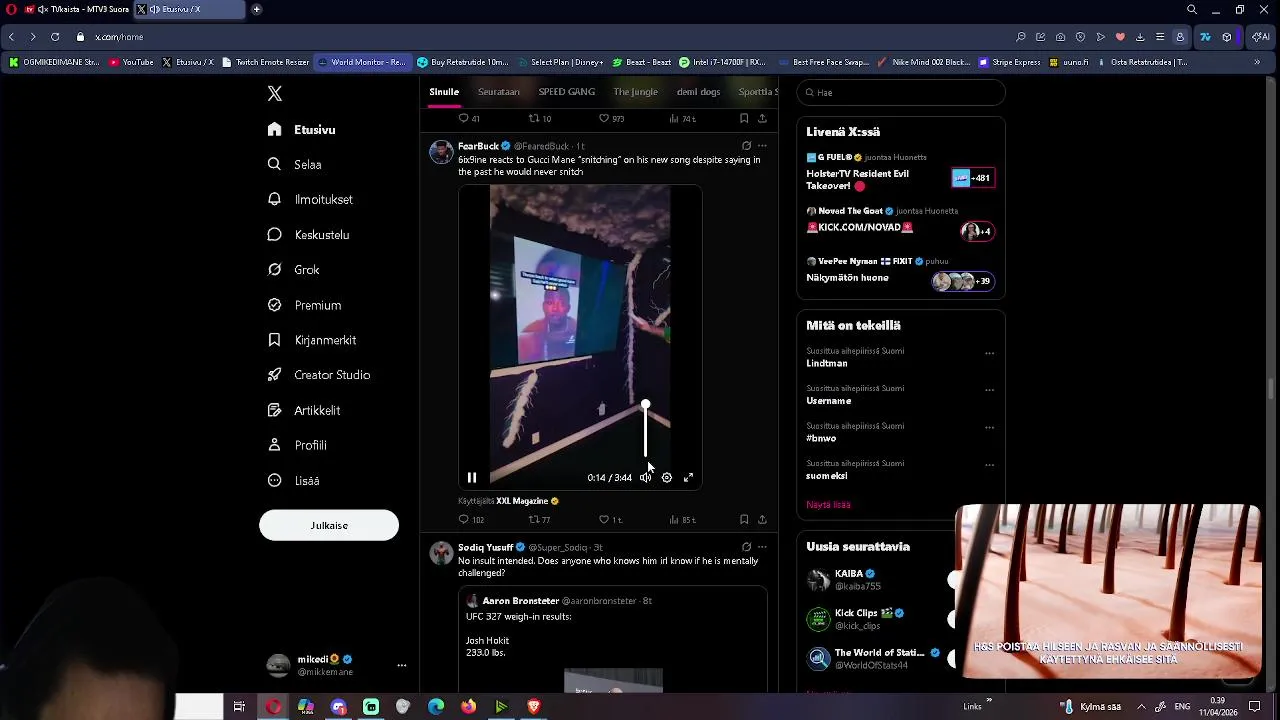Open the World Monitor bookmark
Viewport: 1280px width, 720px height.
pyautogui.click(x=362, y=62)
